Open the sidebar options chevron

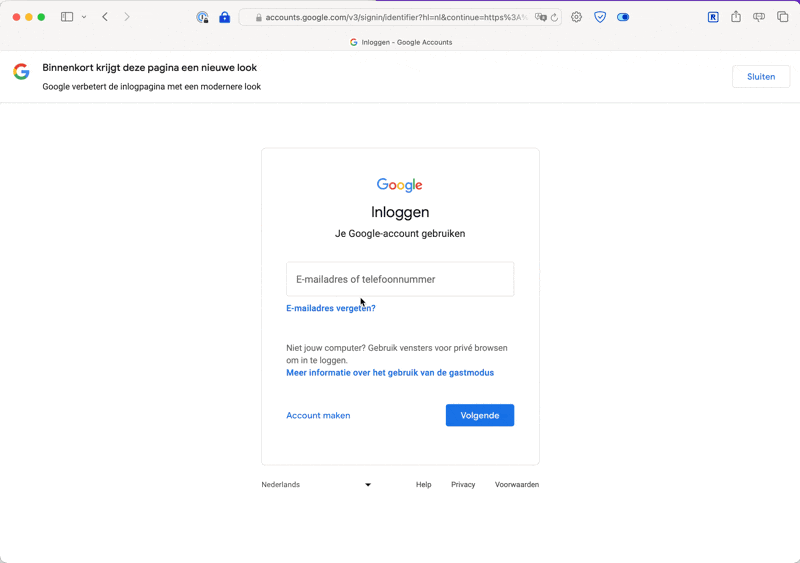[84, 17]
